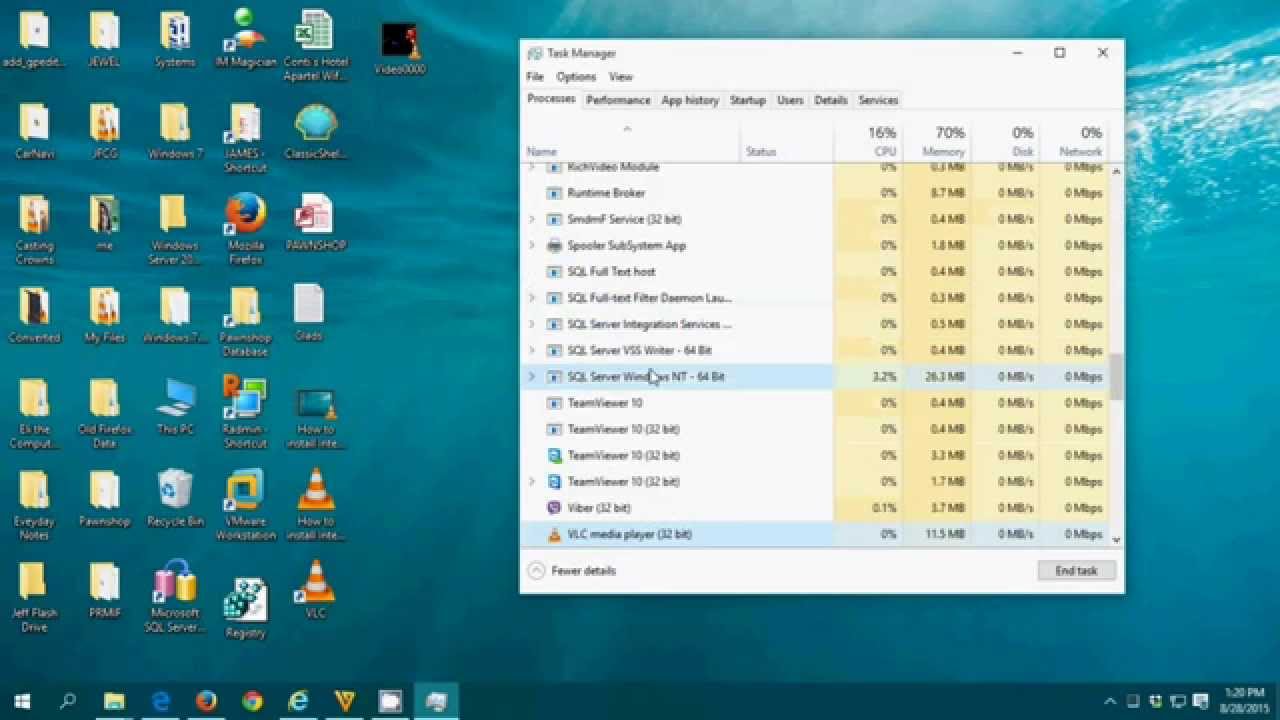The width and height of the screenshot is (1280, 720).
Task: Show hidden system tray icons chevron
Action: 1110,702
